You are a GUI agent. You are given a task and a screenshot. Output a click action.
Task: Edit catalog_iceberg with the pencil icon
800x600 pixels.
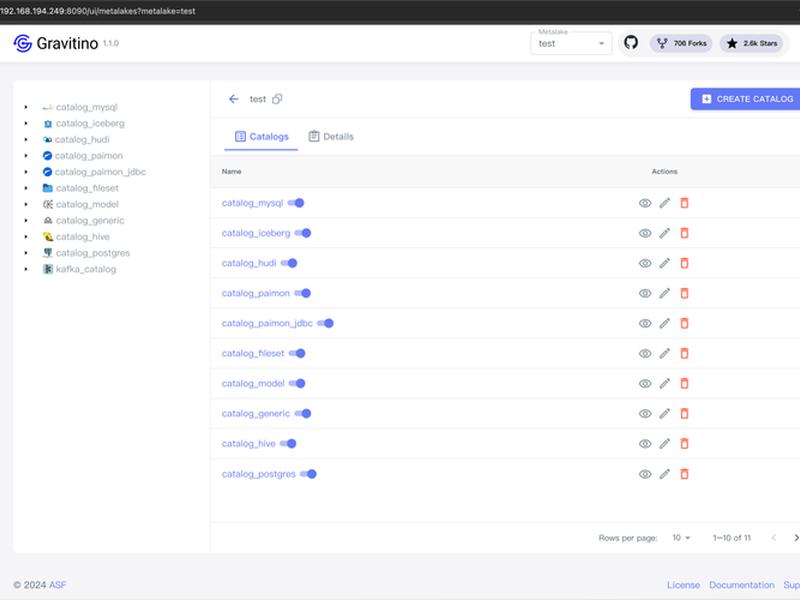664,233
